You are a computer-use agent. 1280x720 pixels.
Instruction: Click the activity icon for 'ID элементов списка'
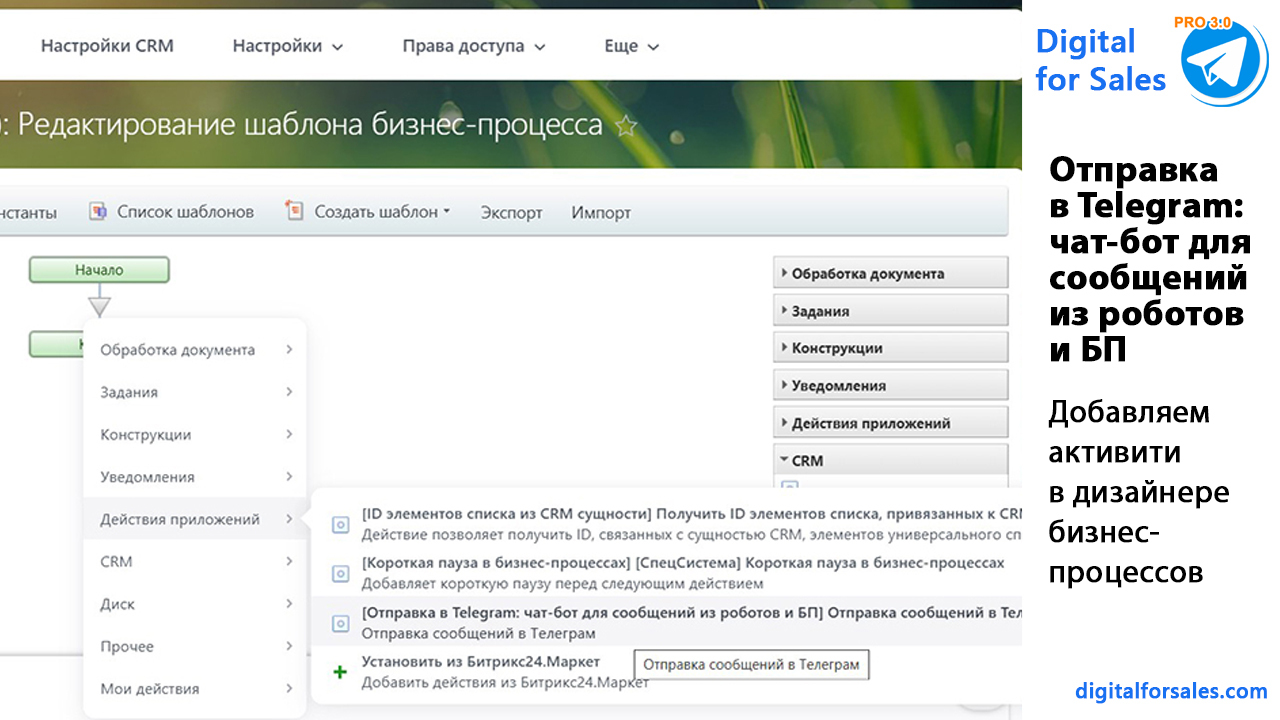tap(340, 523)
